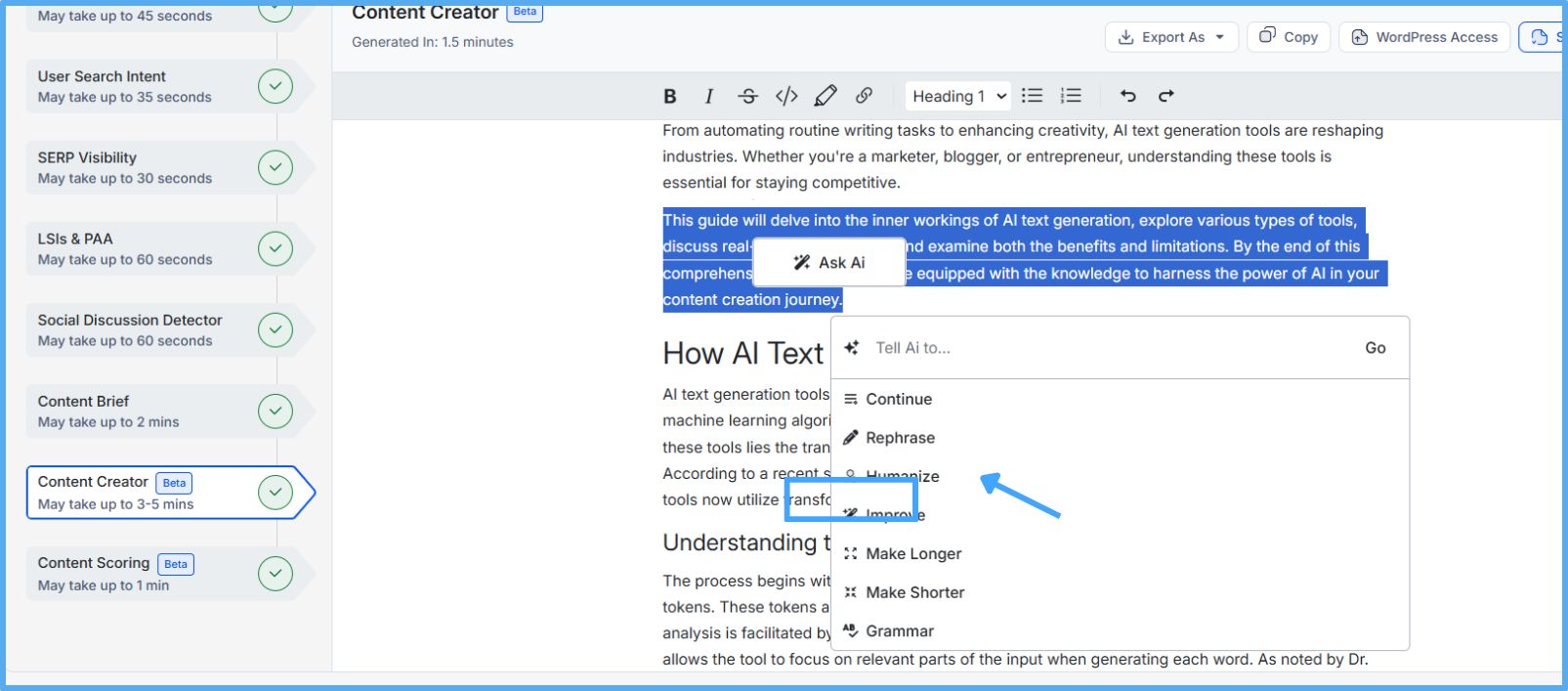Click the Beta badge in sidebar Content Creator

[175, 483]
